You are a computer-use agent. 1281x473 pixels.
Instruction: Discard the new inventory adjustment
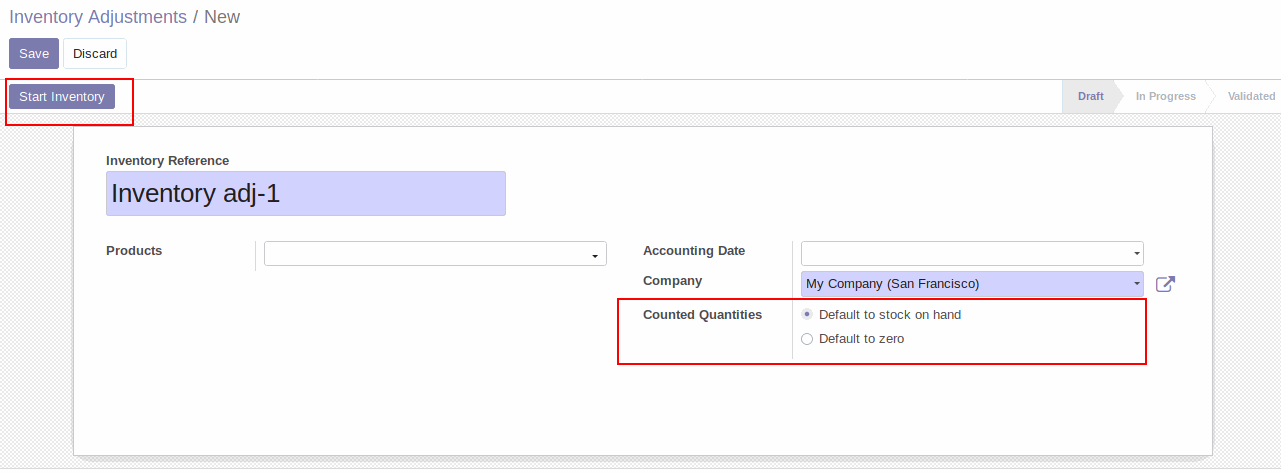[x=95, y=53]
